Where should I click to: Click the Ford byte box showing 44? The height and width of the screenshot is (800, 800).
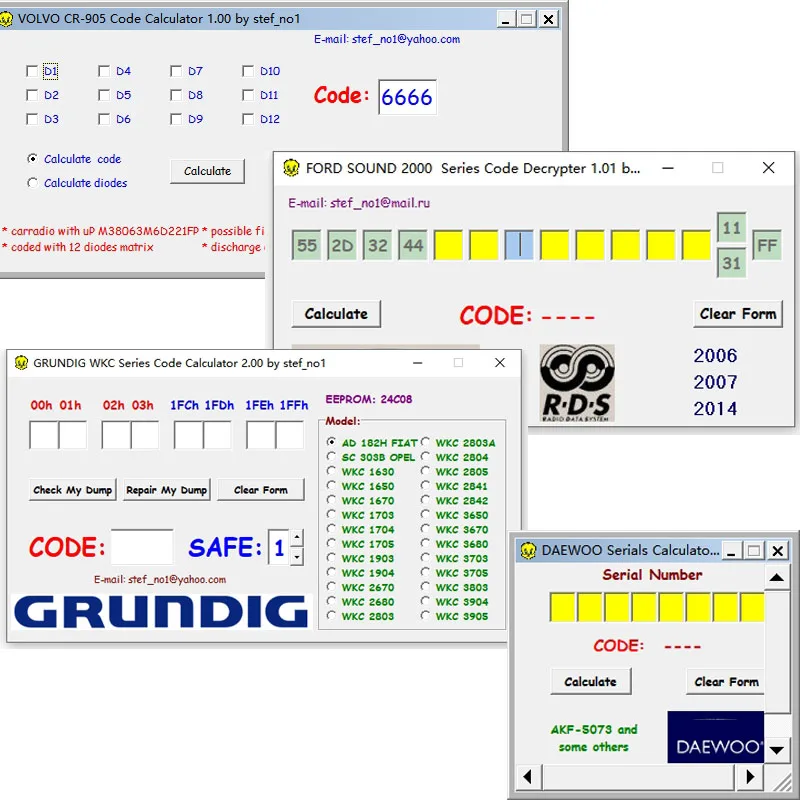(x=413, y=245)
